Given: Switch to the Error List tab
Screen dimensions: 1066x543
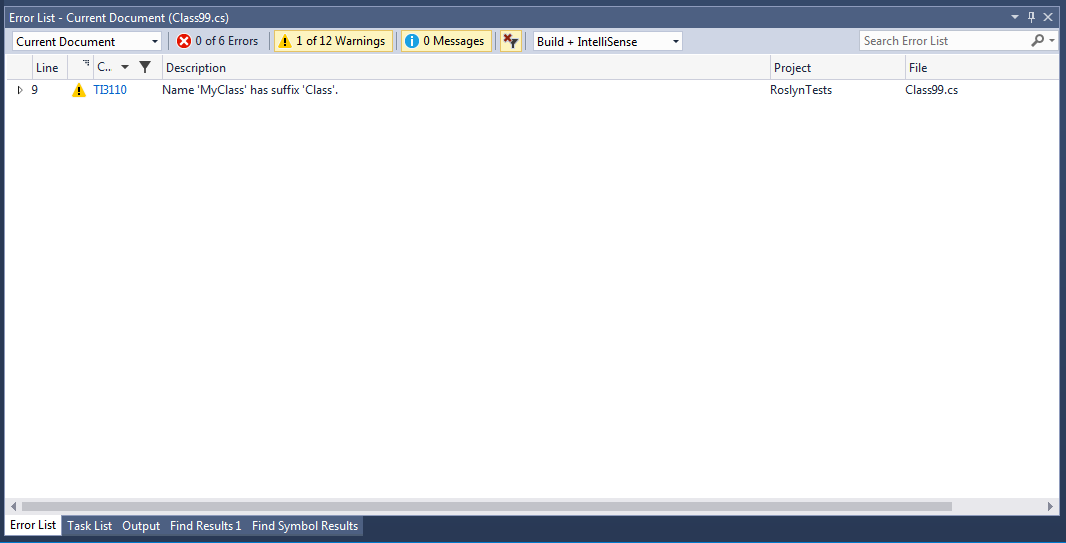Looking at the screenshot, I should pos(33,525).
